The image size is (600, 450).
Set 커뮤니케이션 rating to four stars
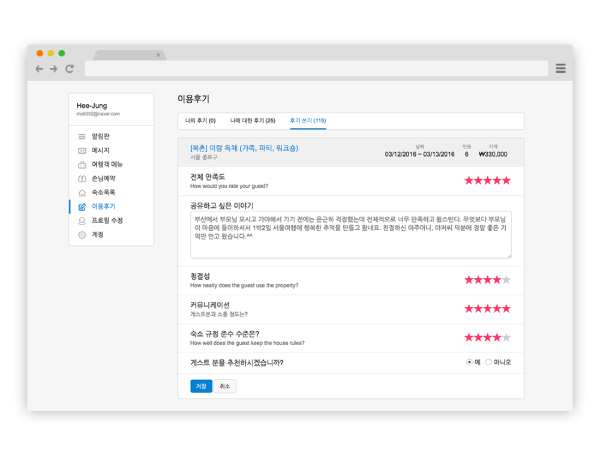497,309
